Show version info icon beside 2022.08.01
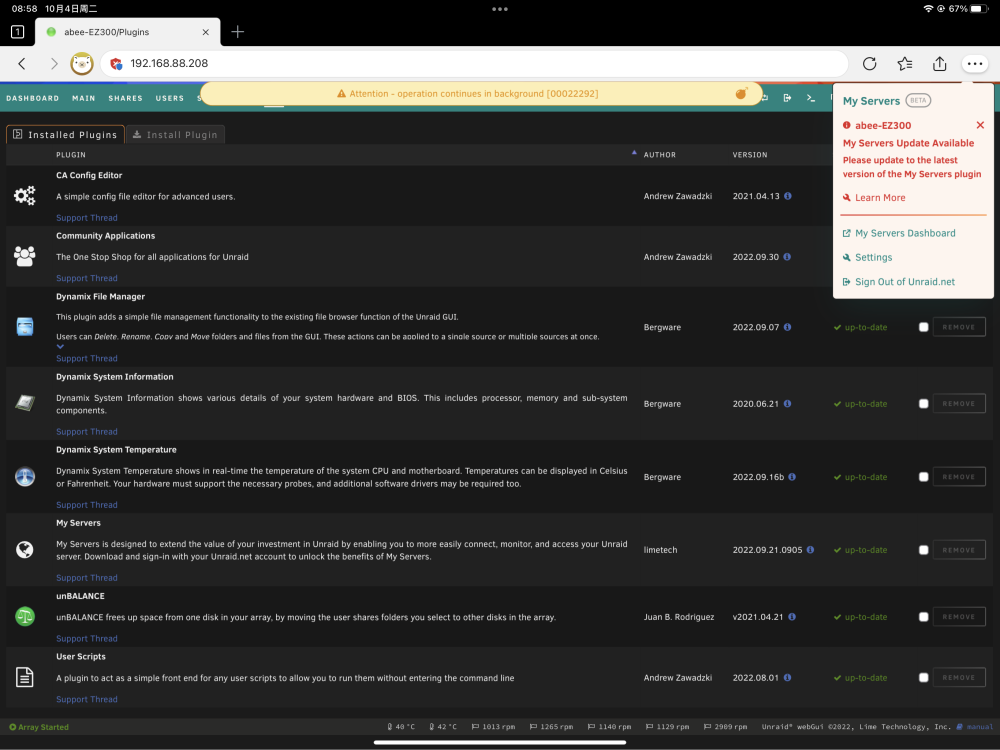The width and height of the screenshot is (1000, 750). tap(787, 677)
